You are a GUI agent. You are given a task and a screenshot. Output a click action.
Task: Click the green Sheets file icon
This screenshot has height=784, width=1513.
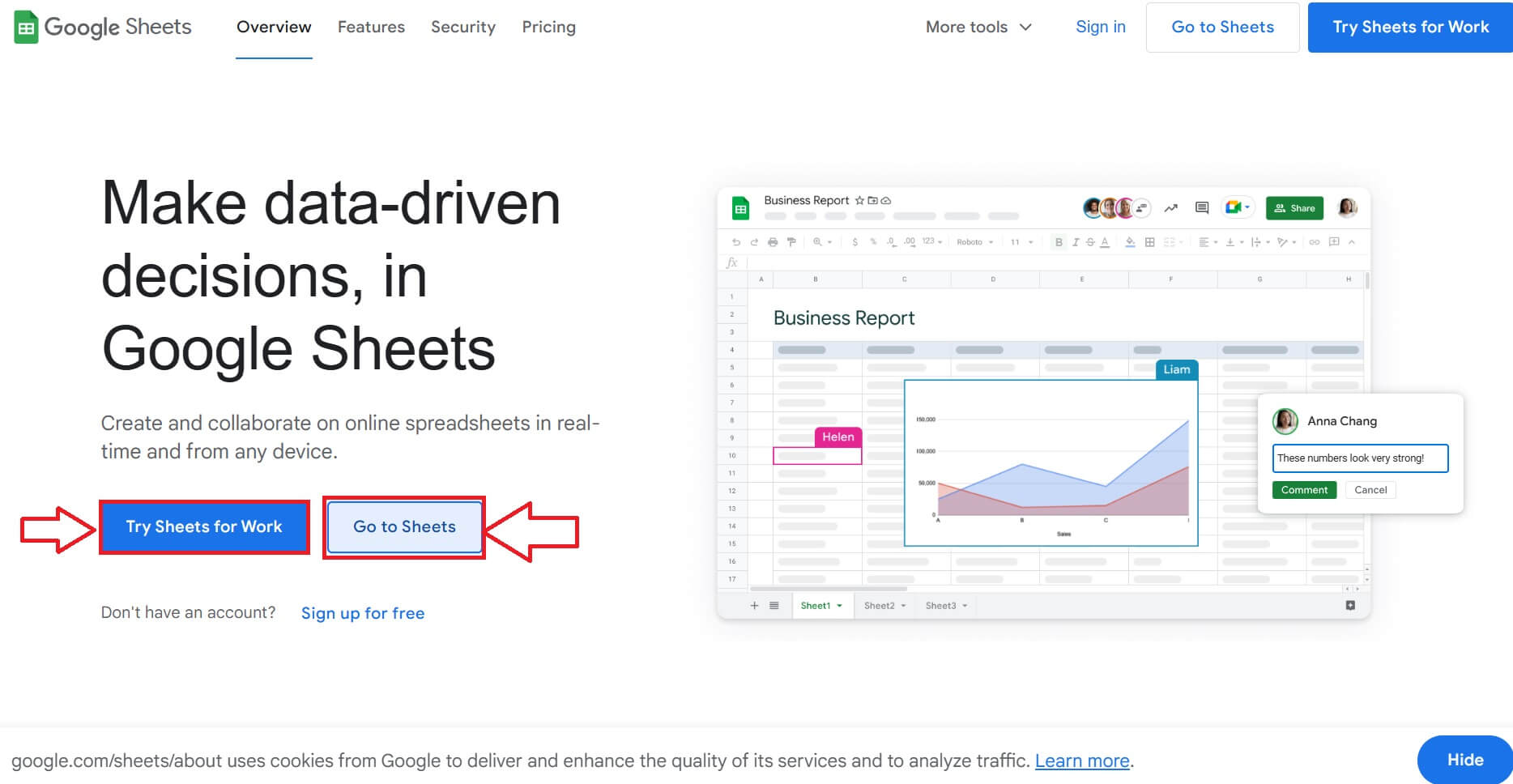tap(740, 209)
